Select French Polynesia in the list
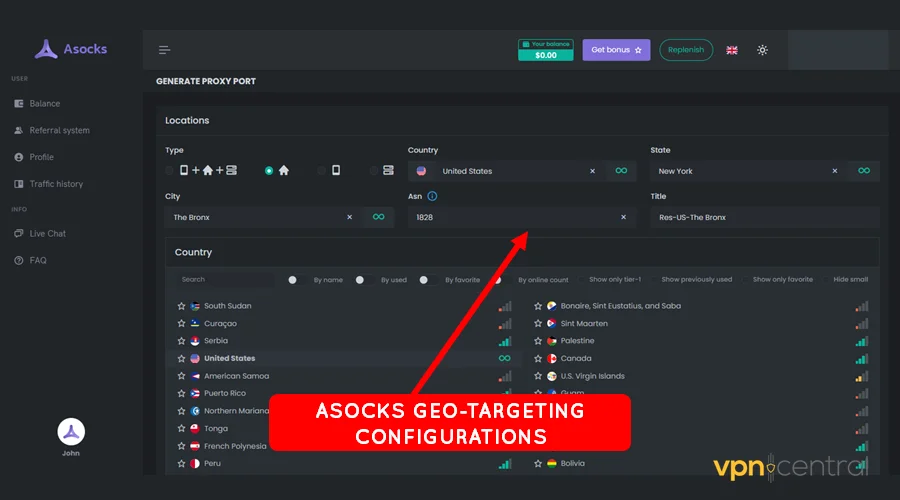Image resolution: width=900 pixels, height=500 pixels. click(x=235, y=446)
